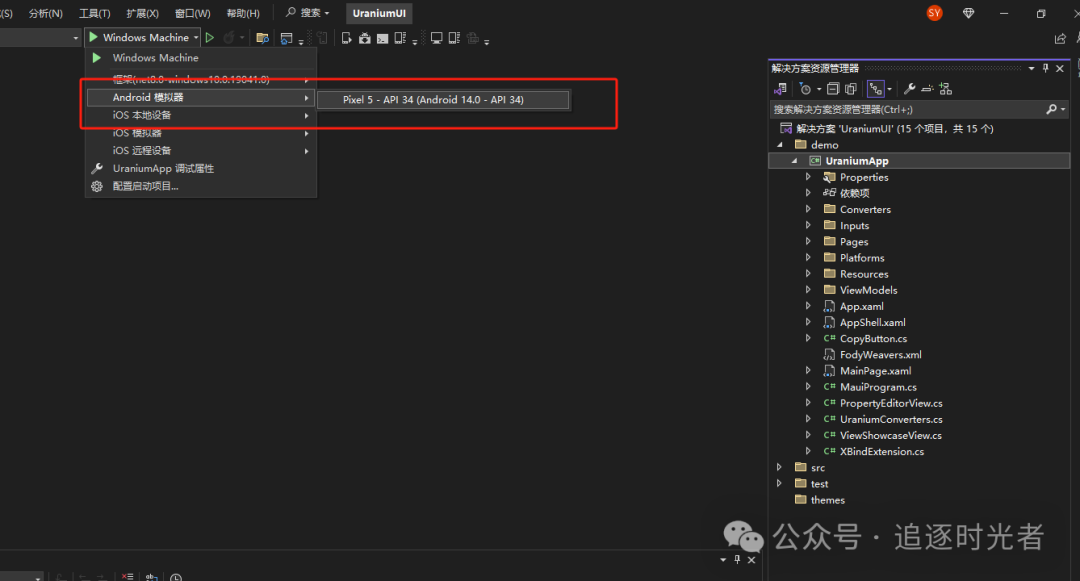Open Solution Explorer window options dropdown arrow
This screenshot has height=581, width=1080.
1031,68
